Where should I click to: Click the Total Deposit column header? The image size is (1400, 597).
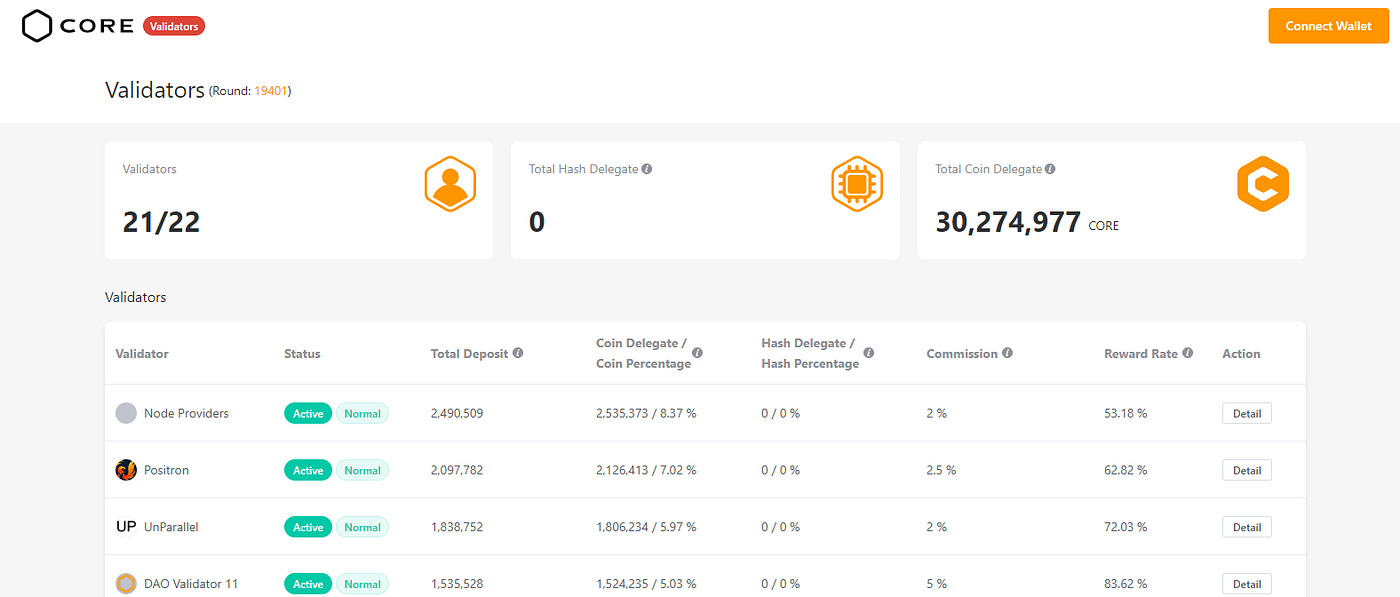coord(470,354)
